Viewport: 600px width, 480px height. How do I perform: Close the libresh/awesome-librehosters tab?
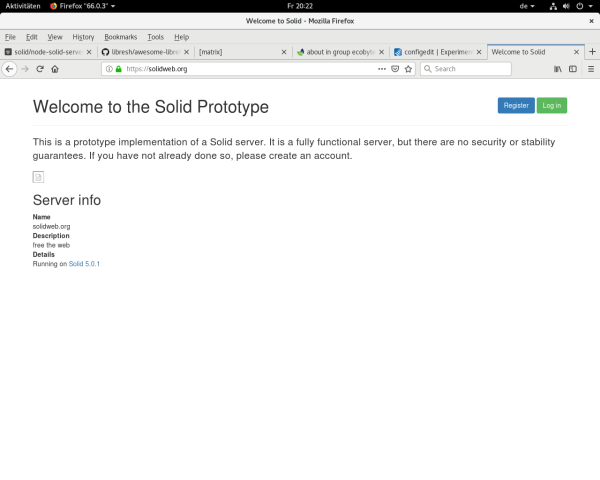[x=186, y=51]
